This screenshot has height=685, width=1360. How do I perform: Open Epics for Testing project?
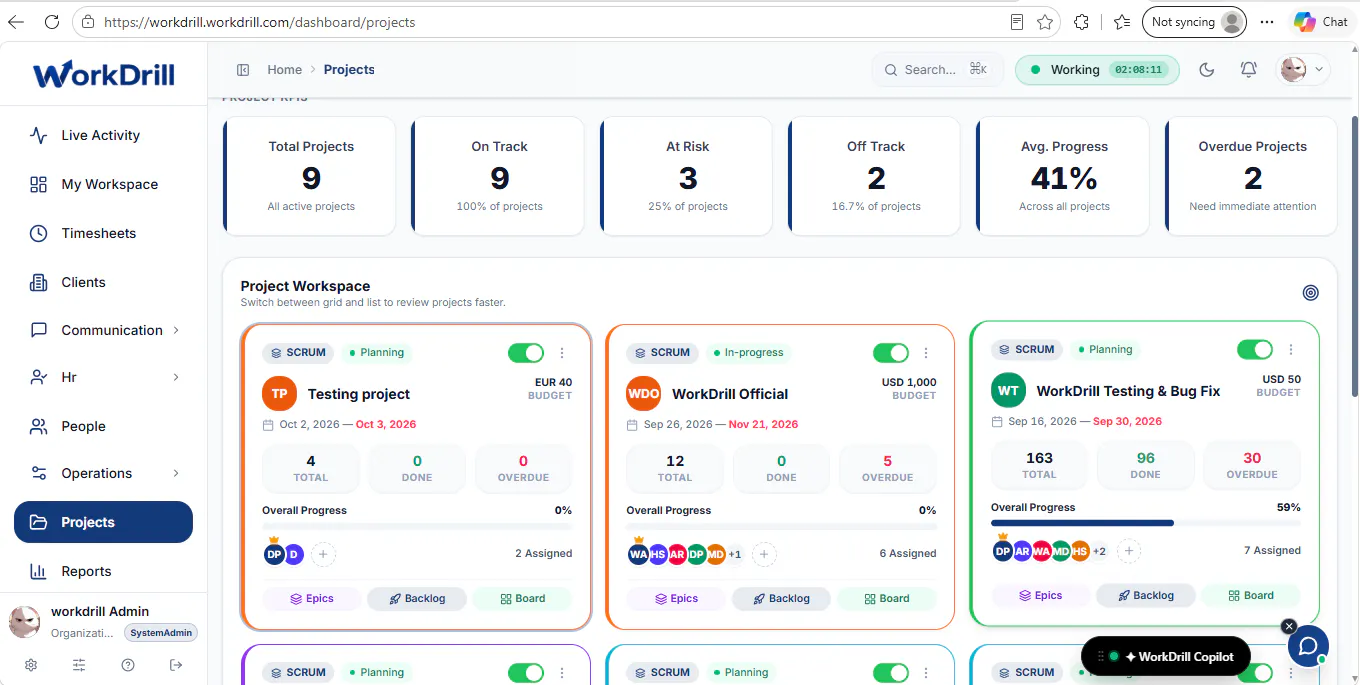(312, 599)
